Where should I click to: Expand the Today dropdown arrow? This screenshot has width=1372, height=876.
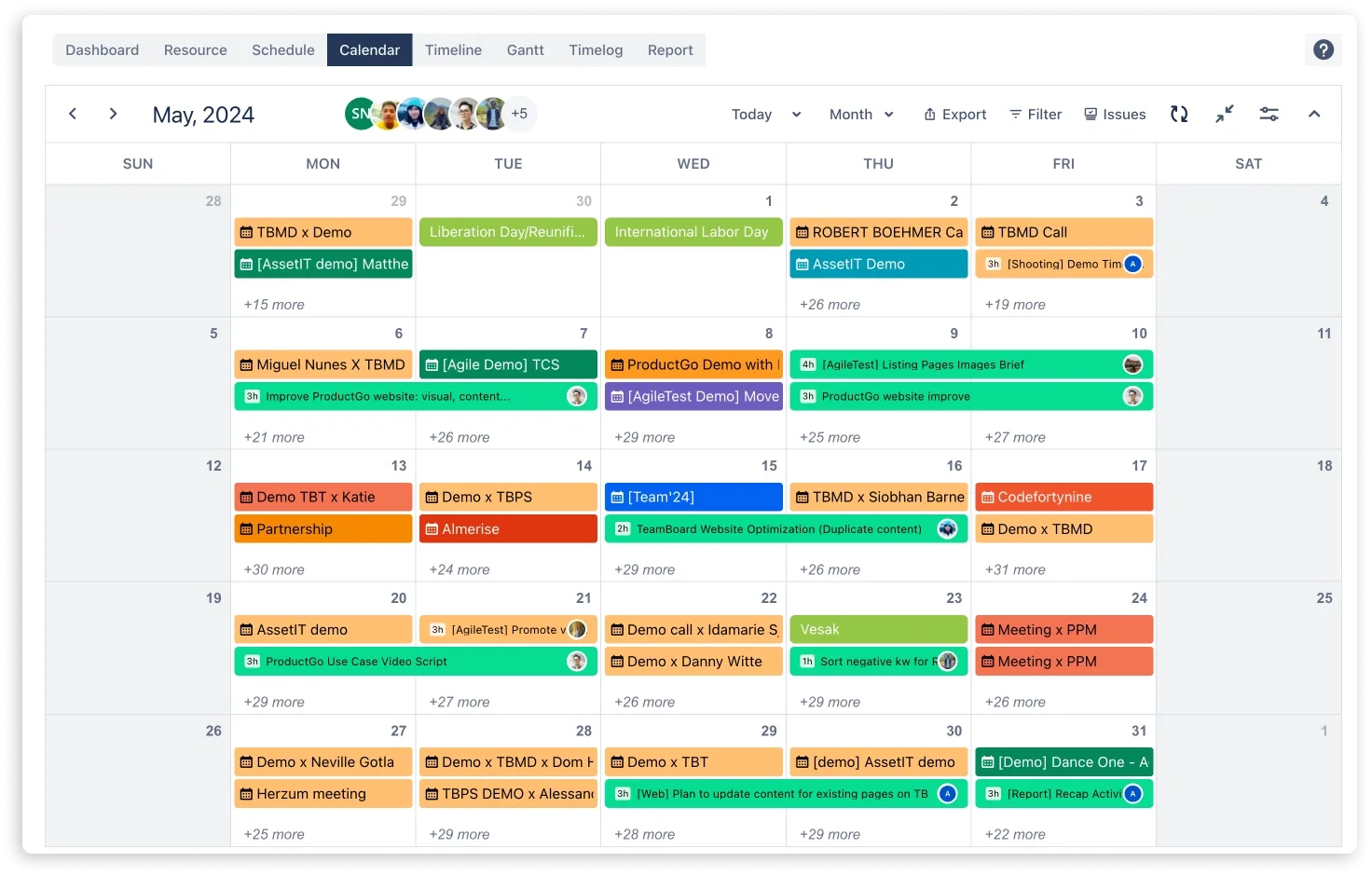(796, 114)
